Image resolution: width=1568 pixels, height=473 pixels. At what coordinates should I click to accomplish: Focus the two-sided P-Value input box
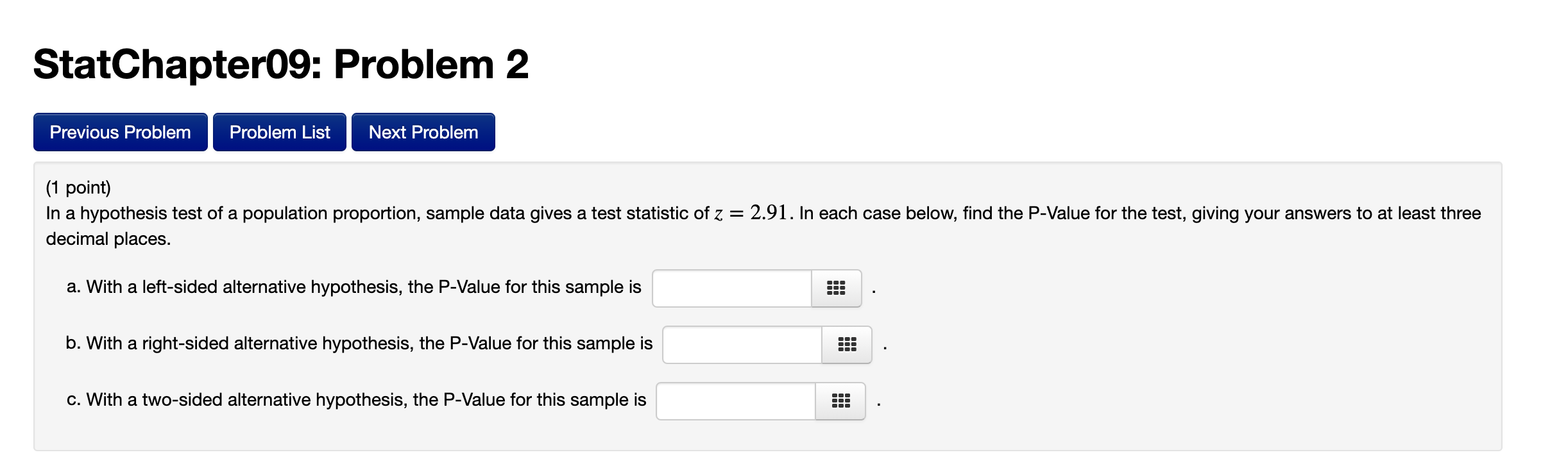point(735,401)
